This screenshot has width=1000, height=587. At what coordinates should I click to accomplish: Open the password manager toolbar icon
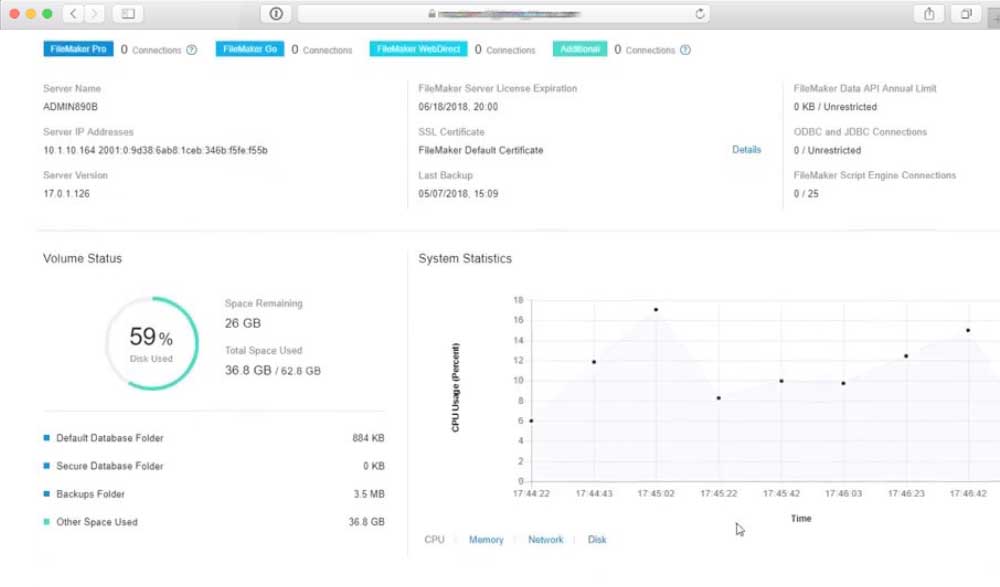click(276, 13)
